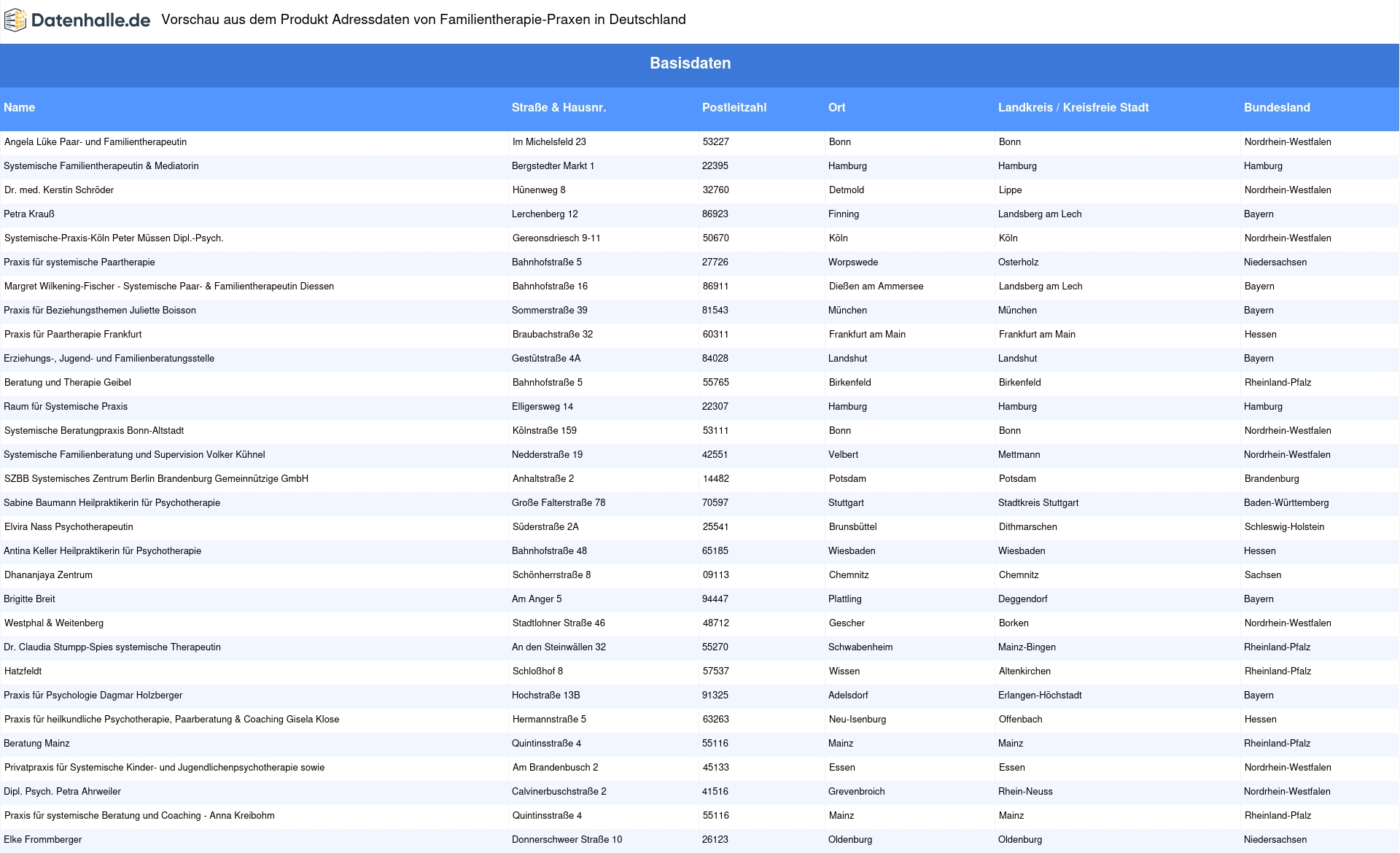This screenshot has width=1400, height=853.
Task: Click Sabine Baumann Heilpraktikerin name
Action: tap(112, 503)
